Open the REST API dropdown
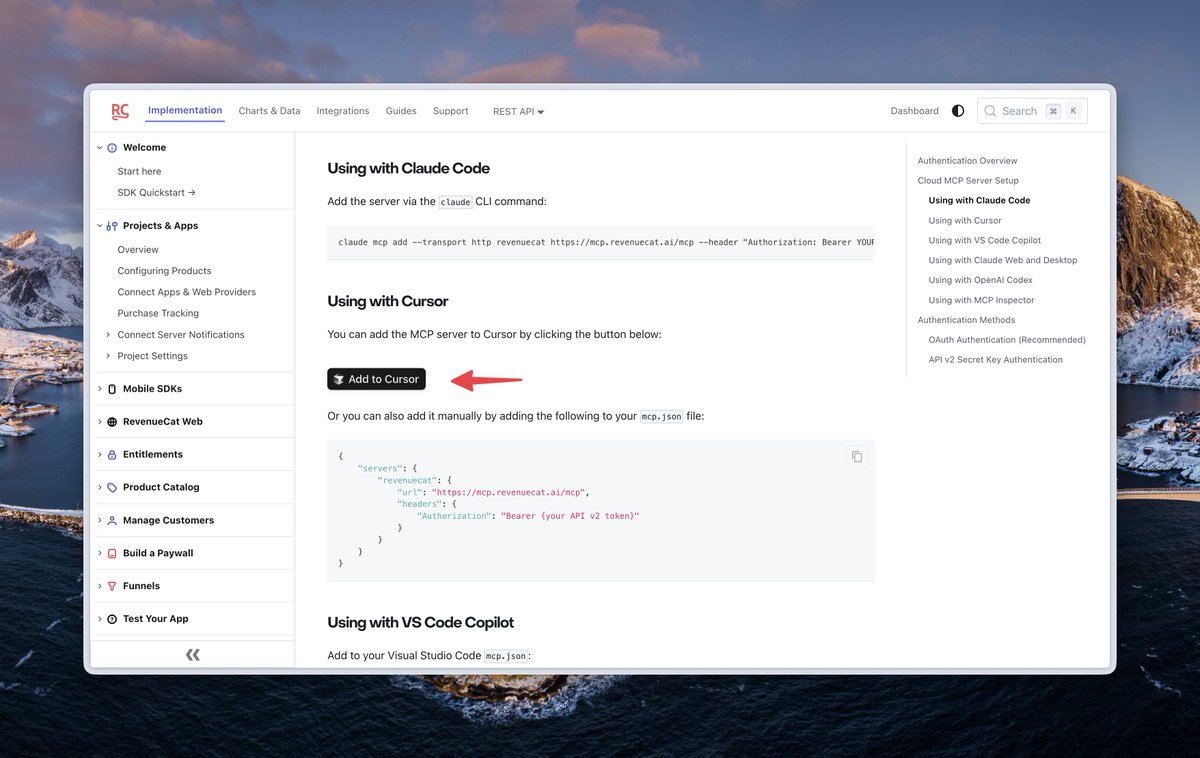 tap(518, 112)
